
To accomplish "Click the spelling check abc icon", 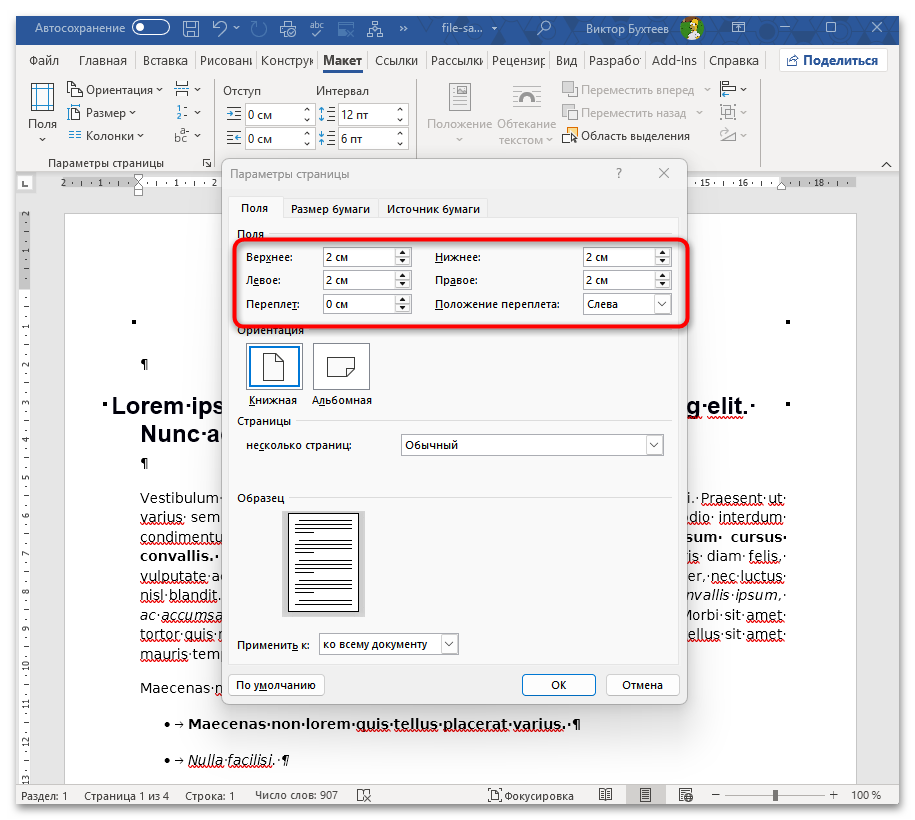I will (x=317, y=28).
